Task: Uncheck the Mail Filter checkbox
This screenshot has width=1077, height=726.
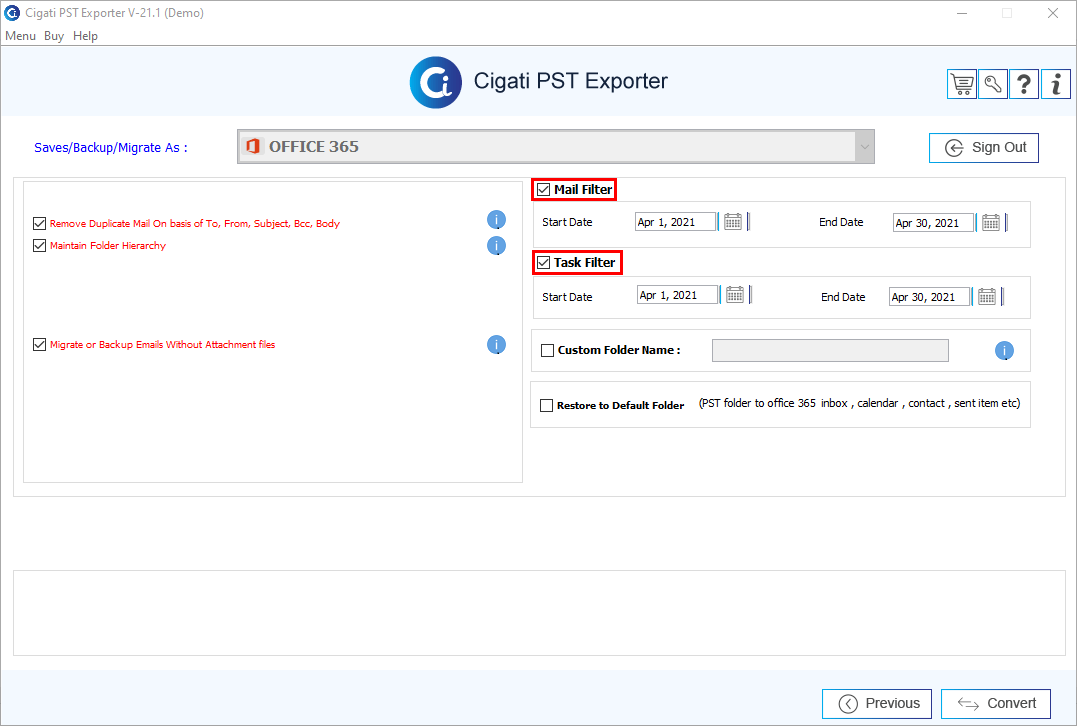Action: click(x=543, y=190)
